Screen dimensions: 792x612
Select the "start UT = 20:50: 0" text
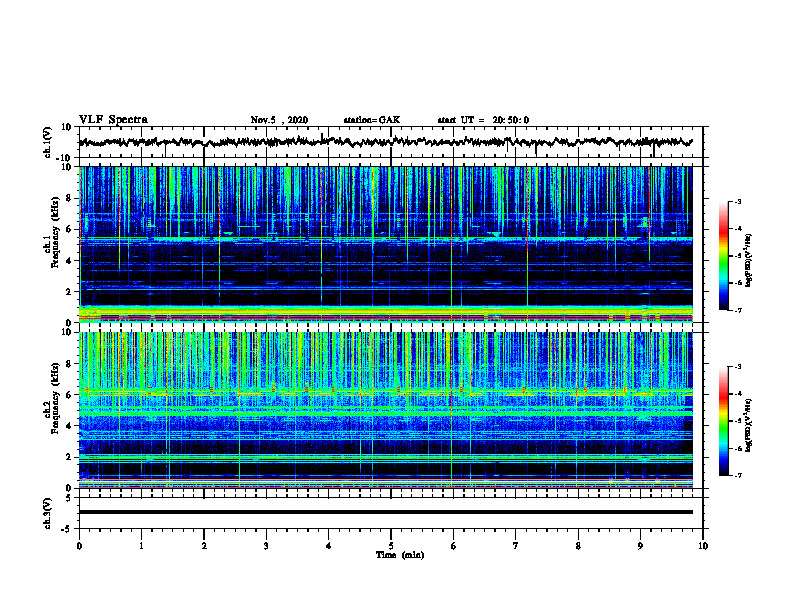(x=483, y=120)
